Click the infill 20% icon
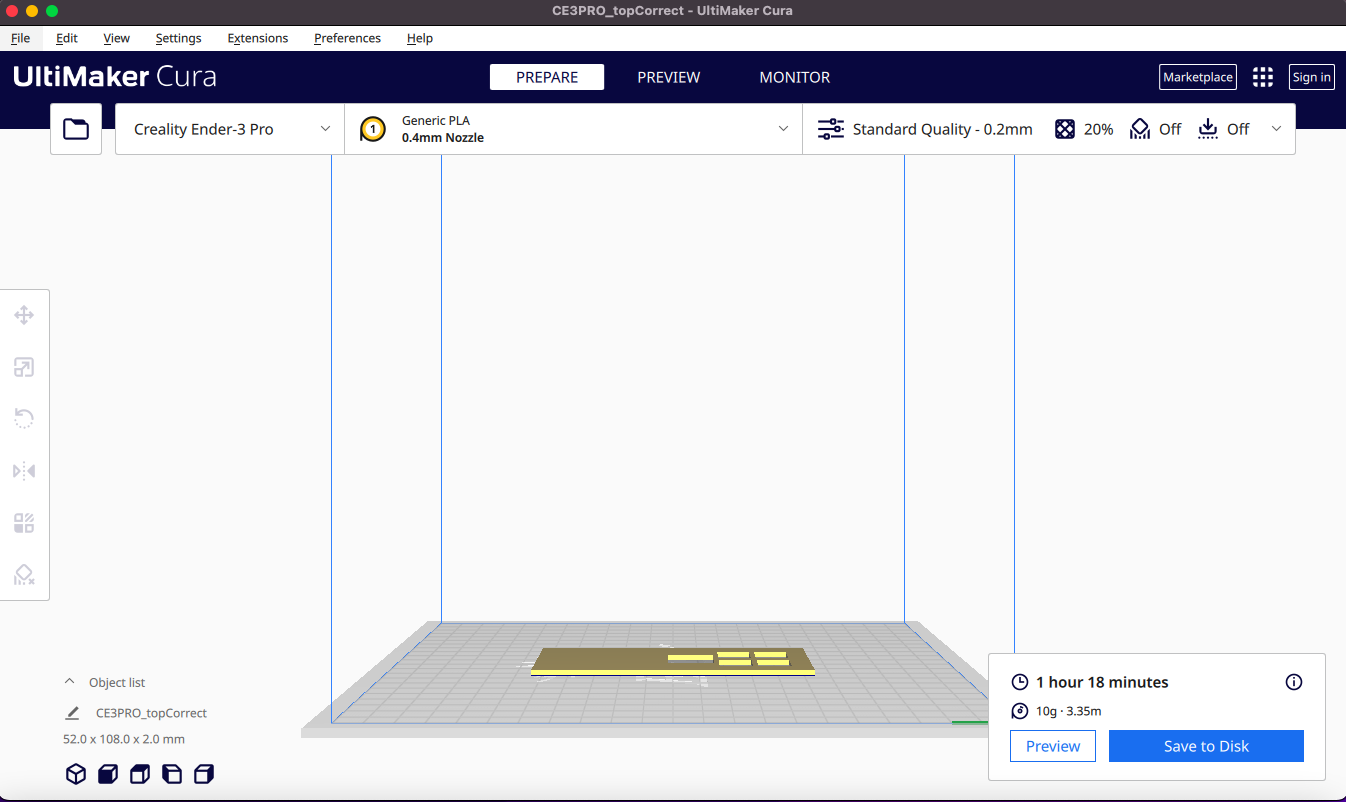 point(1065,129)
